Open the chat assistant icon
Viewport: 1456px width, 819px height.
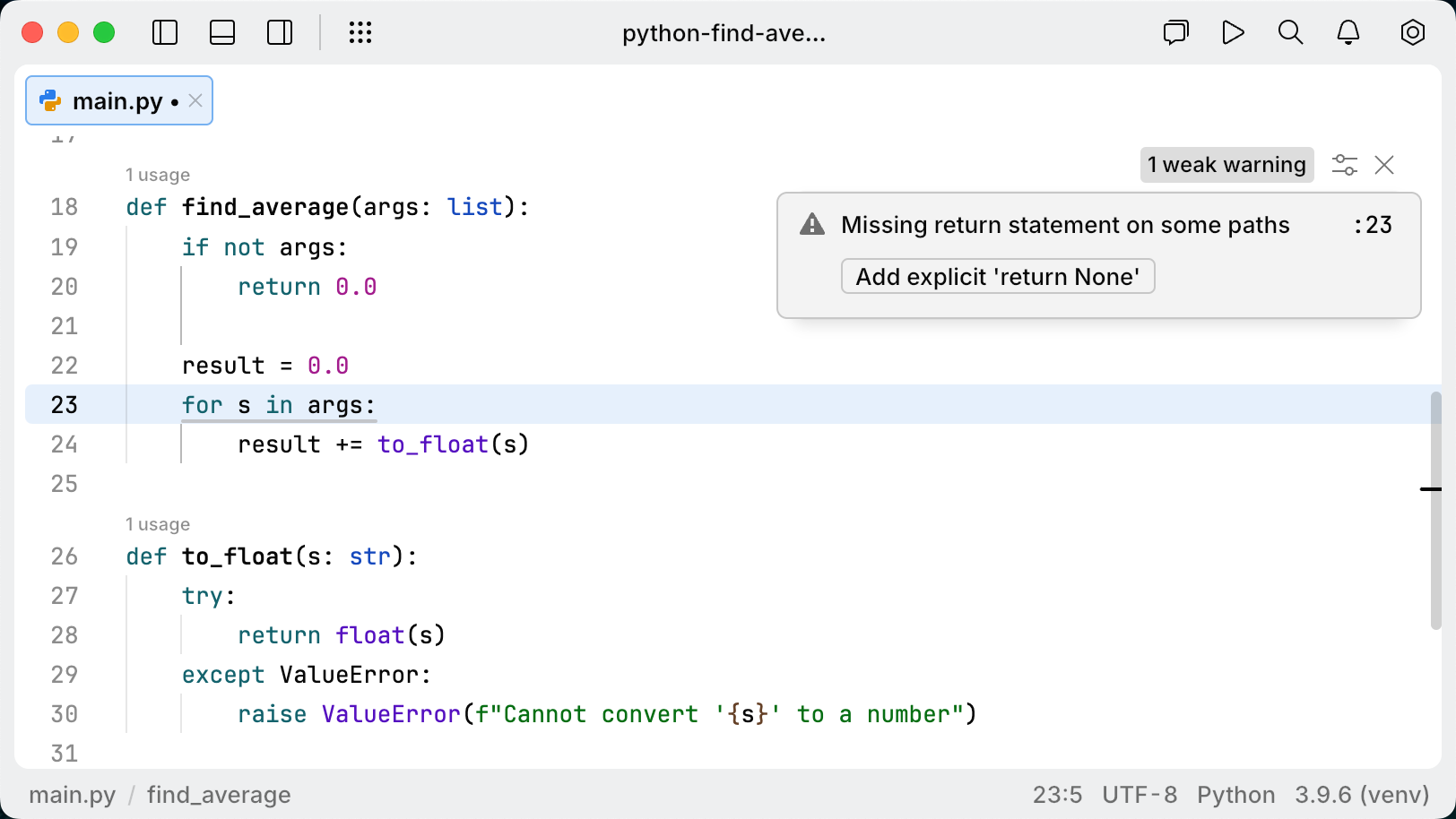tap(1175, 33)
